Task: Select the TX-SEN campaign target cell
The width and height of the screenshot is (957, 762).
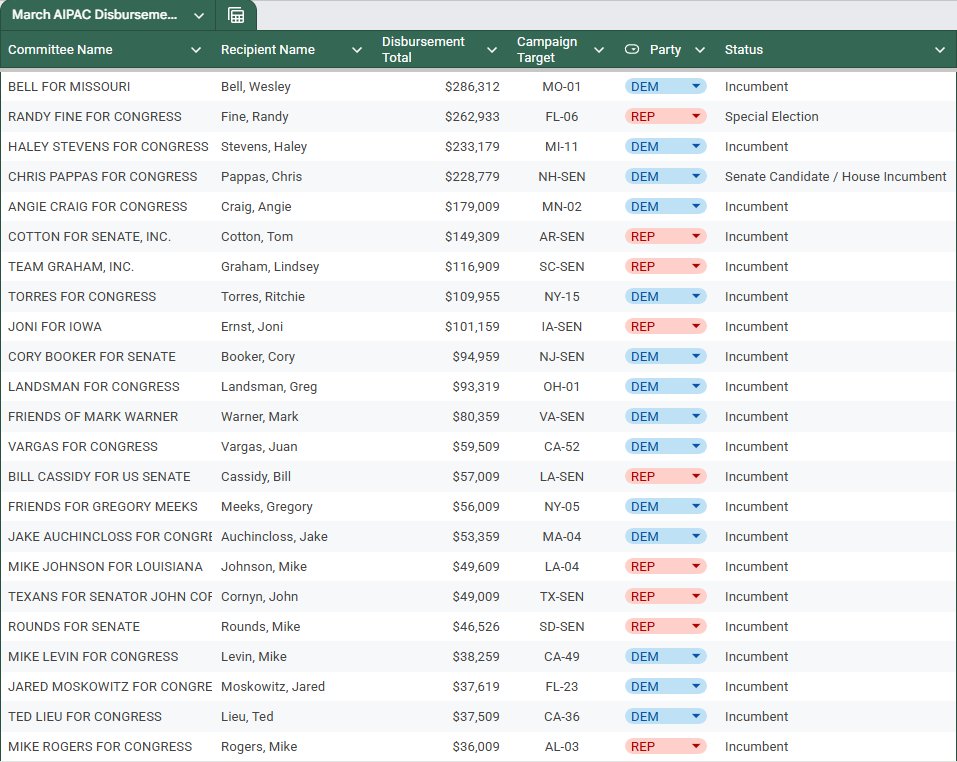Action: (562, 596)
